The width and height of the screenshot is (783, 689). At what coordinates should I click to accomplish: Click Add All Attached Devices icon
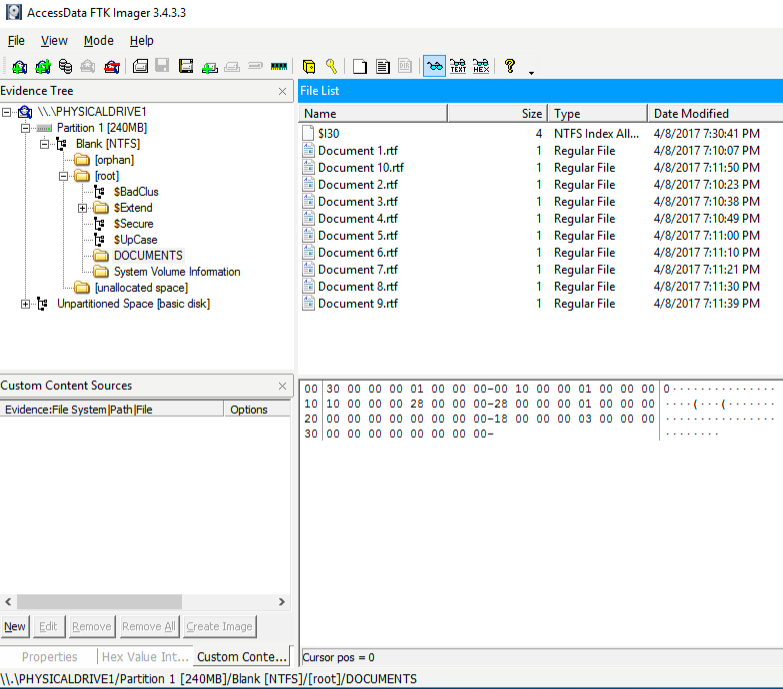click(x=42, y=67)
